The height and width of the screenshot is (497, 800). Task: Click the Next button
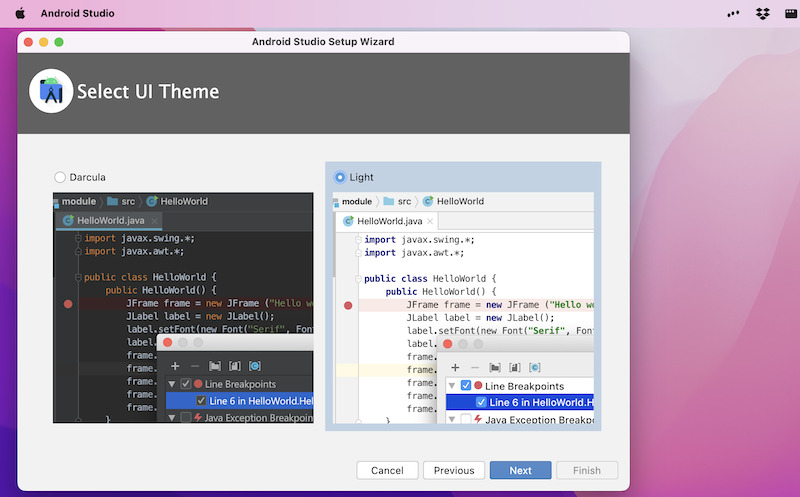tap(520, 470)
